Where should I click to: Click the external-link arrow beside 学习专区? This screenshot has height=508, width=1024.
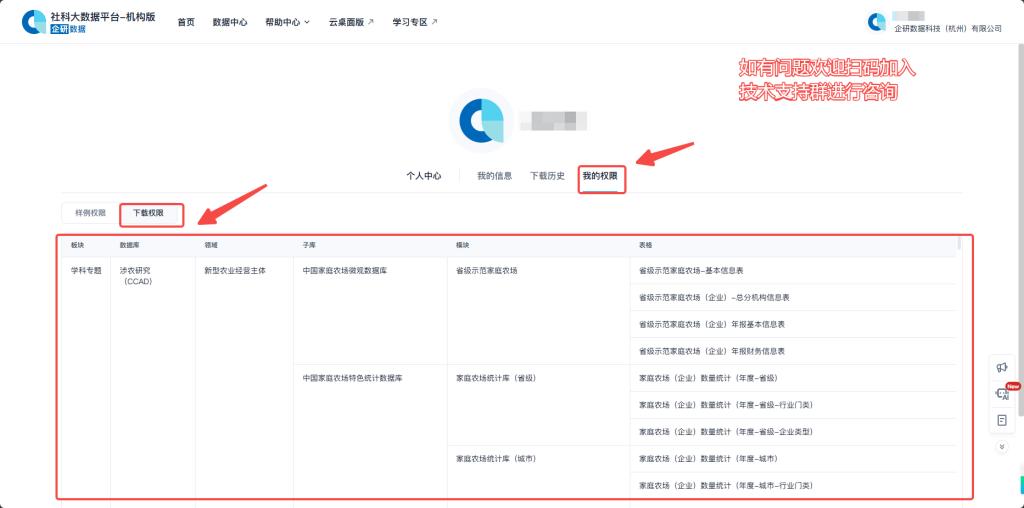point(434,22)
